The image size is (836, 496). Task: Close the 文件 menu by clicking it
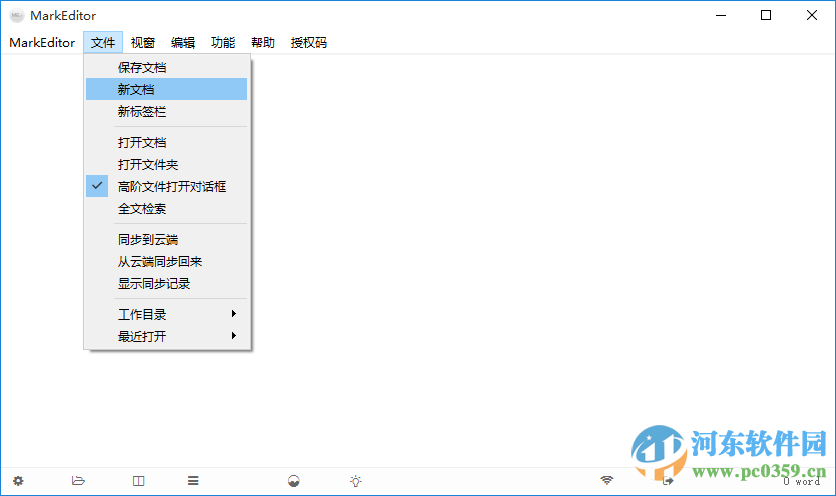point(103,43)
